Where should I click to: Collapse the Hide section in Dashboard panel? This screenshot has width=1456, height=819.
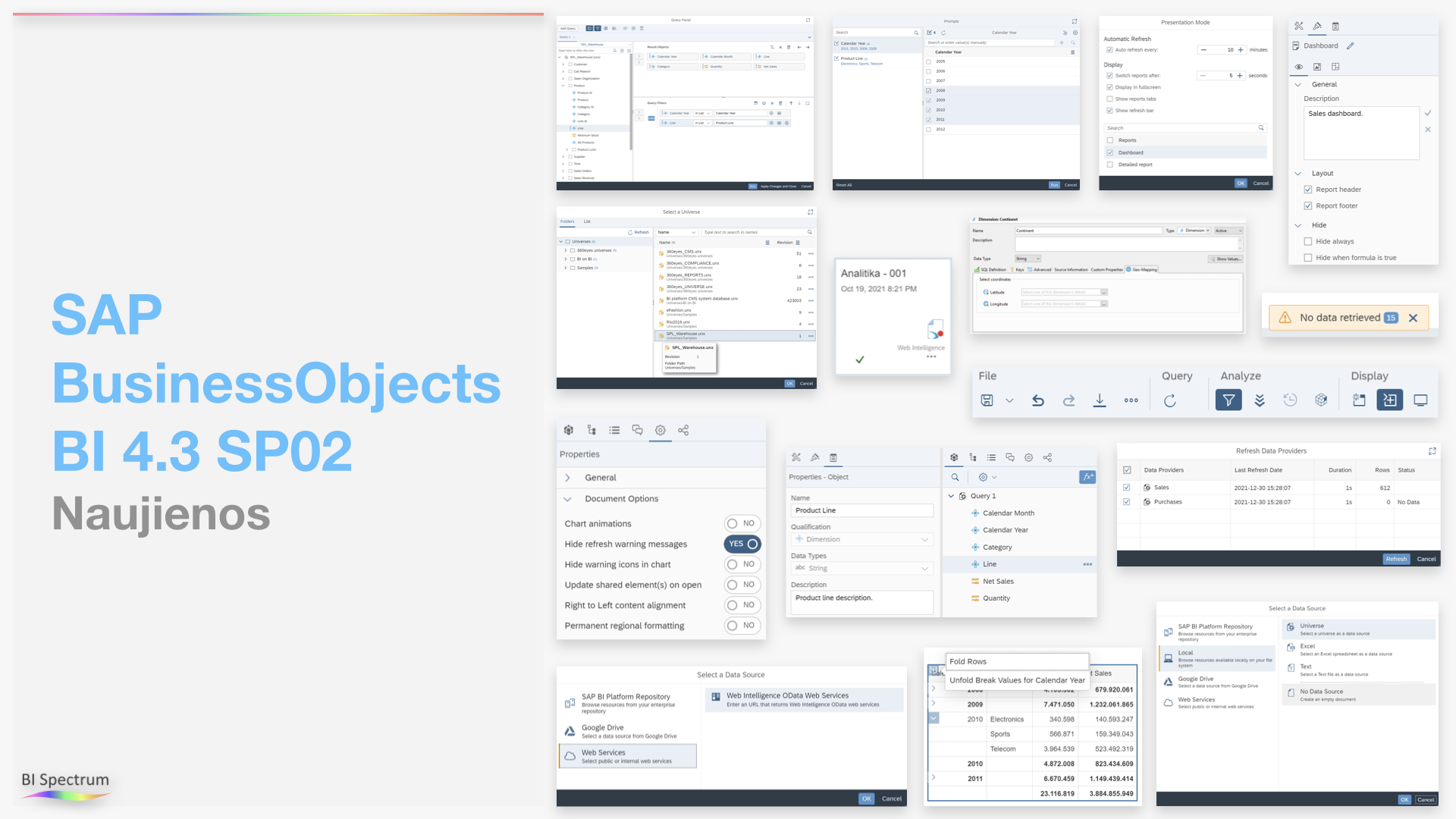tap(1298, 225)
